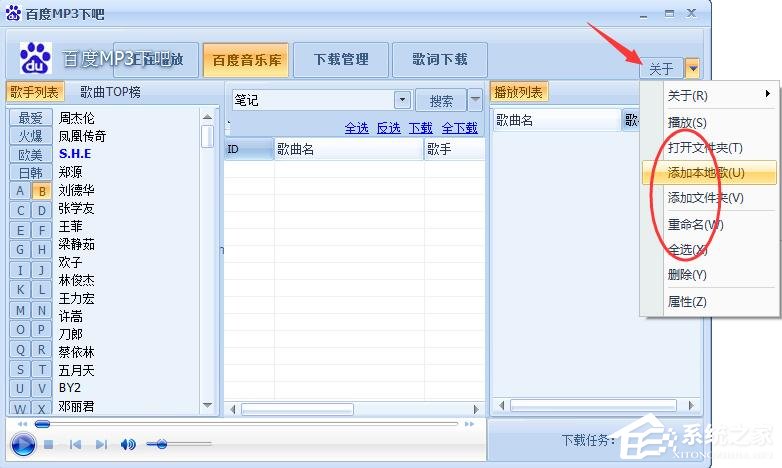Choose 重命名(W) from the menu
This screenshot has height=468, width=782.
709,225
